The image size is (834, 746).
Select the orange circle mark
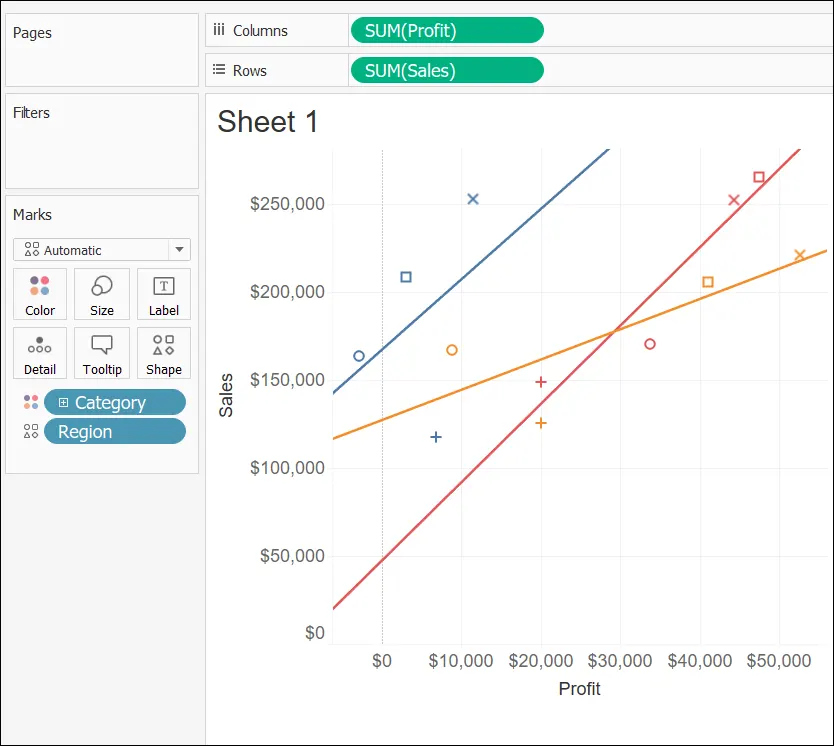(452, 350)
